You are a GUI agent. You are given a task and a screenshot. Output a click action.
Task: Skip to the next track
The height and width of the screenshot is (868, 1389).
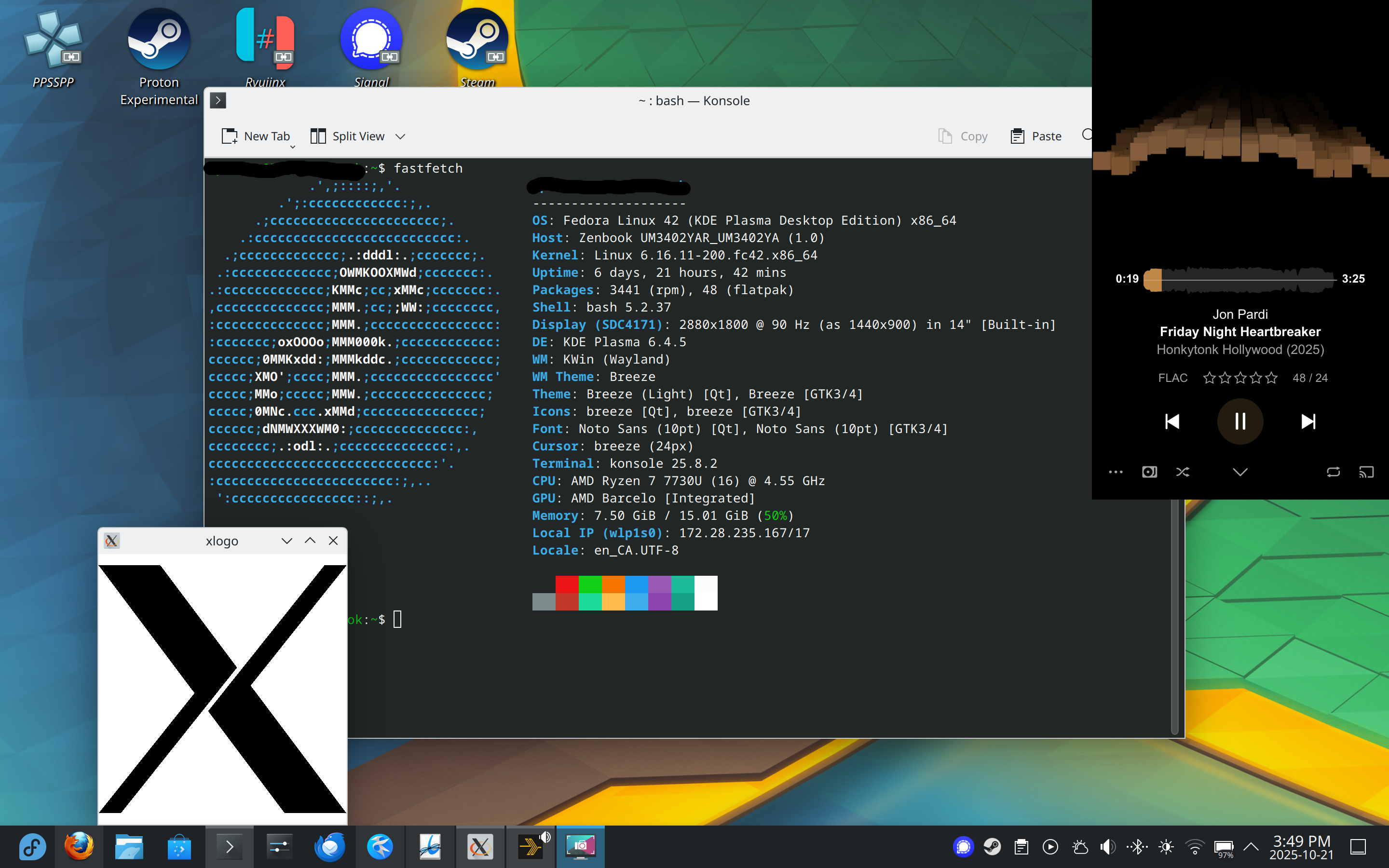pos(1308,421)
